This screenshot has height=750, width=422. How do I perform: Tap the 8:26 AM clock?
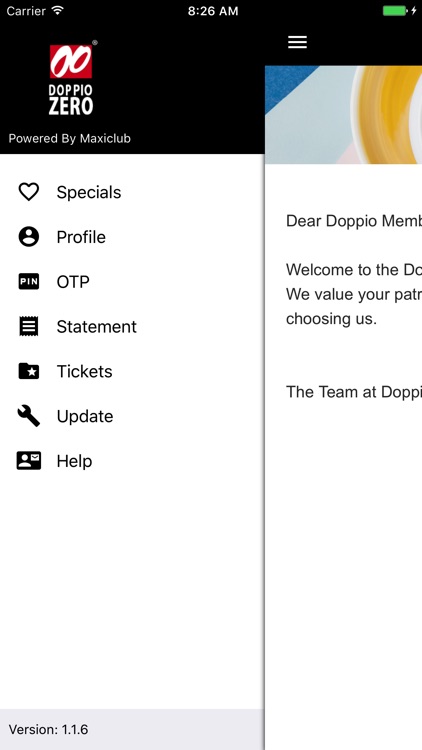(x=213, y=11)
